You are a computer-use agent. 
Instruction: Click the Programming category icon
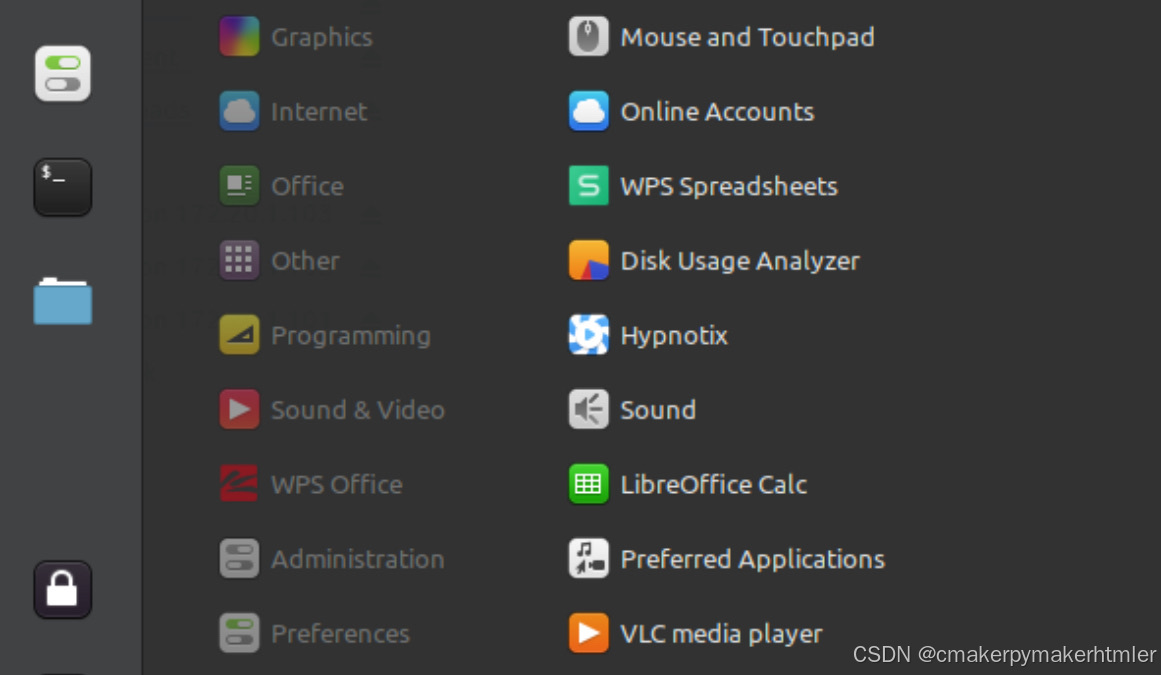coord(239,335)
